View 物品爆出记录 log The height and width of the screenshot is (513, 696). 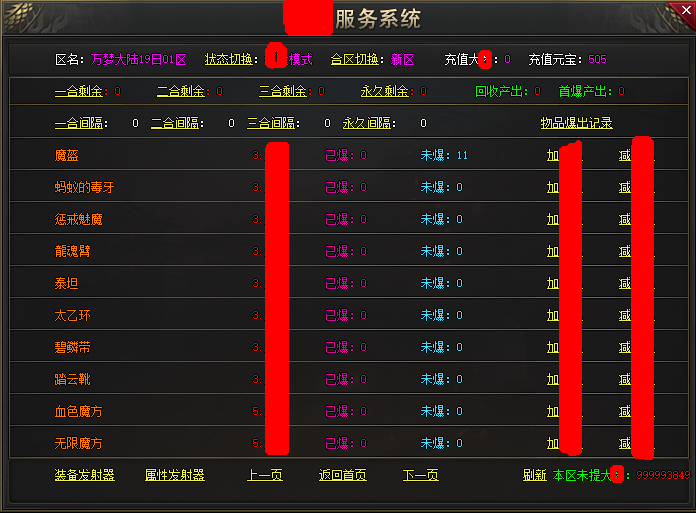[576, 124]
